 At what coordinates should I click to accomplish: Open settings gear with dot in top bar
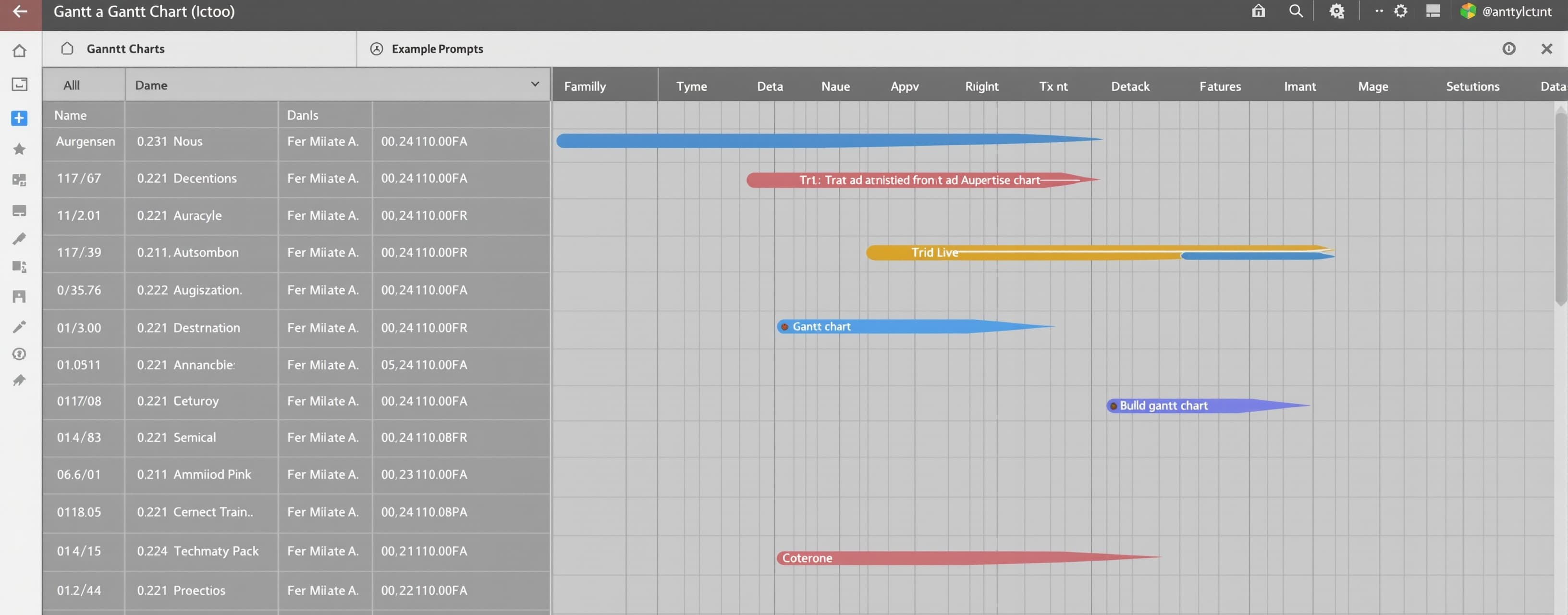[1336, 11]
